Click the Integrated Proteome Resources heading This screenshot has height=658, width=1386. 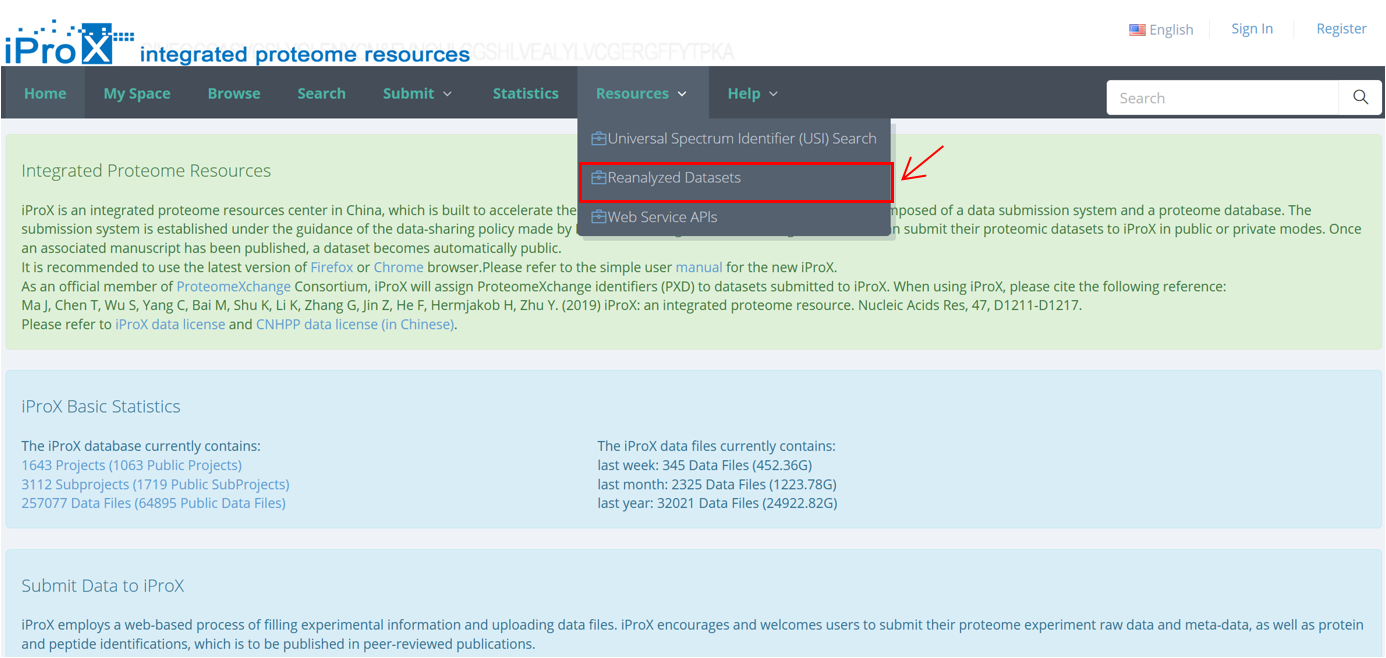click(146, 171)
